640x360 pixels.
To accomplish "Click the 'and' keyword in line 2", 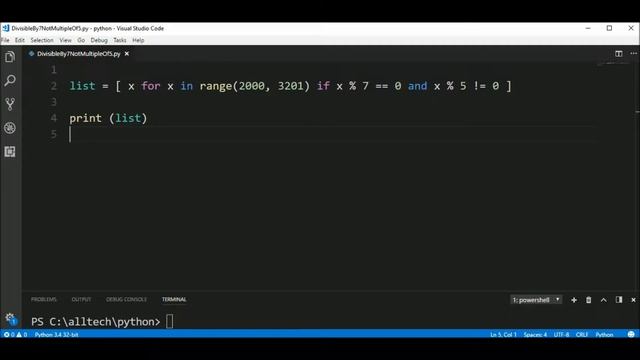I will [x=417, y=86].
